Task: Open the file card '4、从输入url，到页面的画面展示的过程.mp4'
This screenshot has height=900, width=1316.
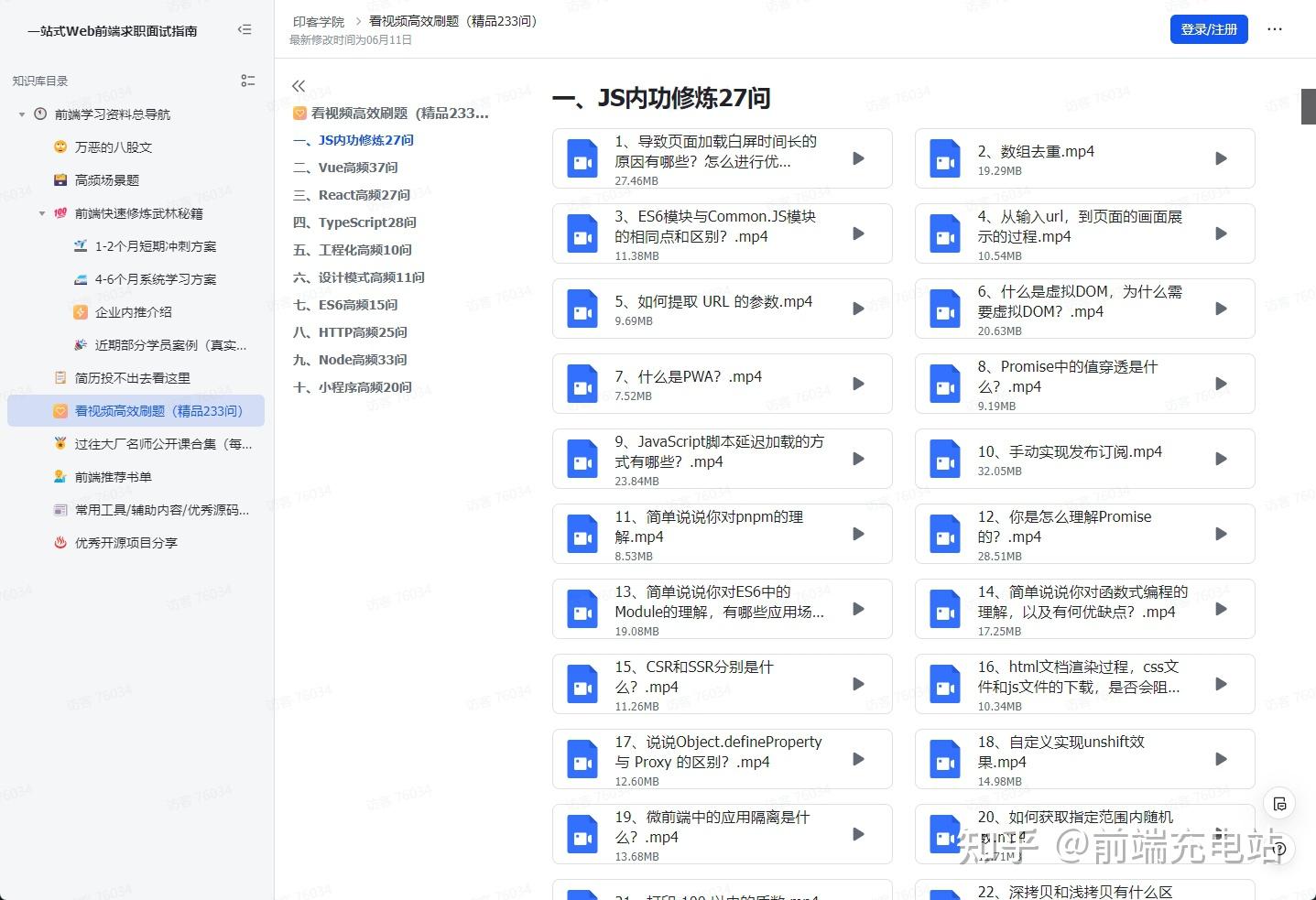Action: (1085, 234)
